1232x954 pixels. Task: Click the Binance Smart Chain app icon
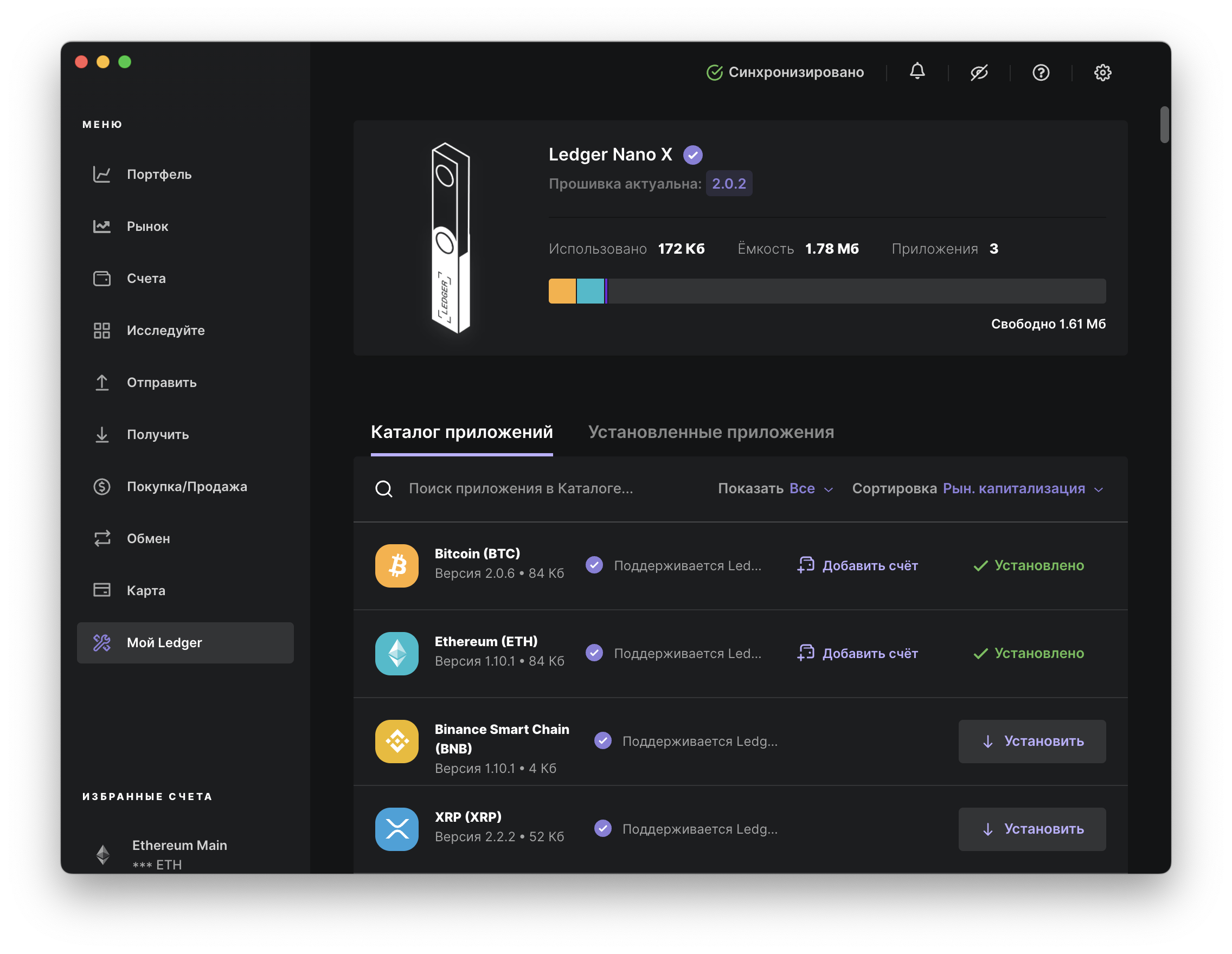(396, 741)
